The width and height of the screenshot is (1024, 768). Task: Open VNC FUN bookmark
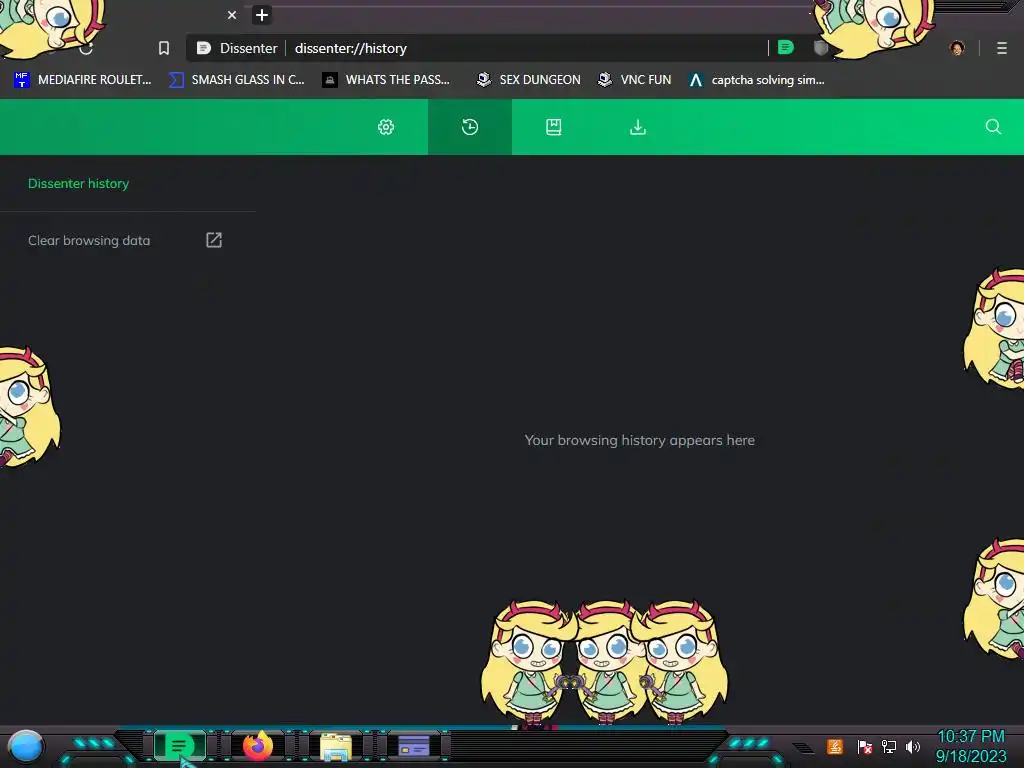click(x=634, y=80)
